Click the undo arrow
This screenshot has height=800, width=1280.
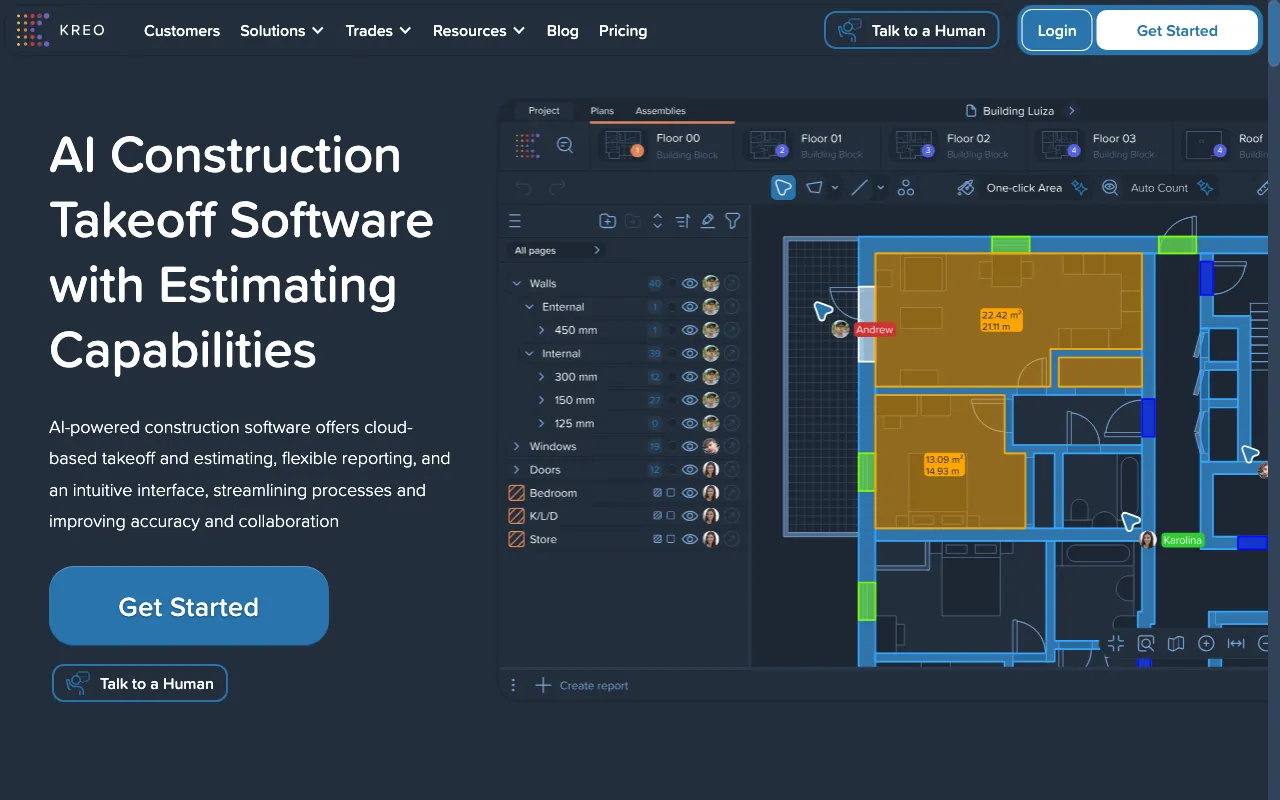pos(524,188)
